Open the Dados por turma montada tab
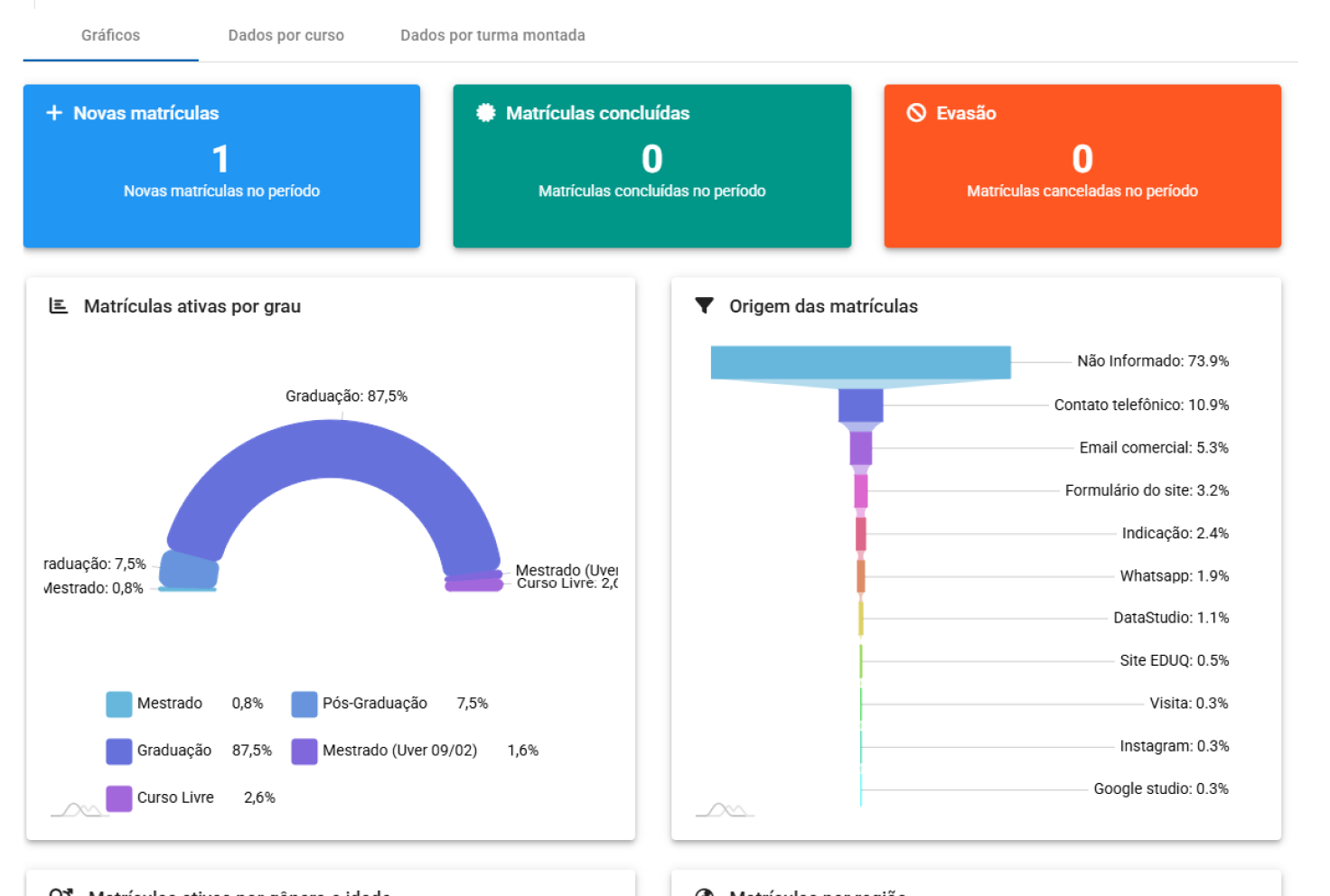The height and width of the screenshot is (896, 1330). pyautogui.click(x=492, y=35)
